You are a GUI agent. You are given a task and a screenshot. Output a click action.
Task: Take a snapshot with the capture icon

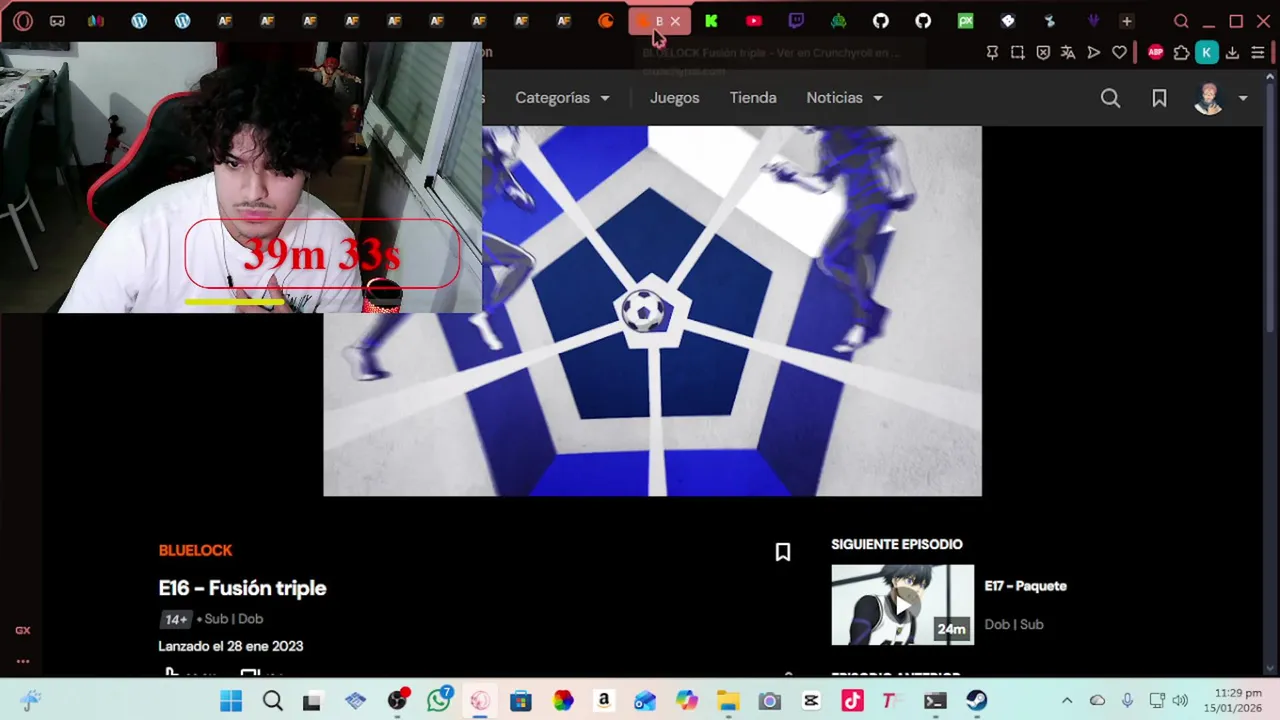click(1018, 53)
